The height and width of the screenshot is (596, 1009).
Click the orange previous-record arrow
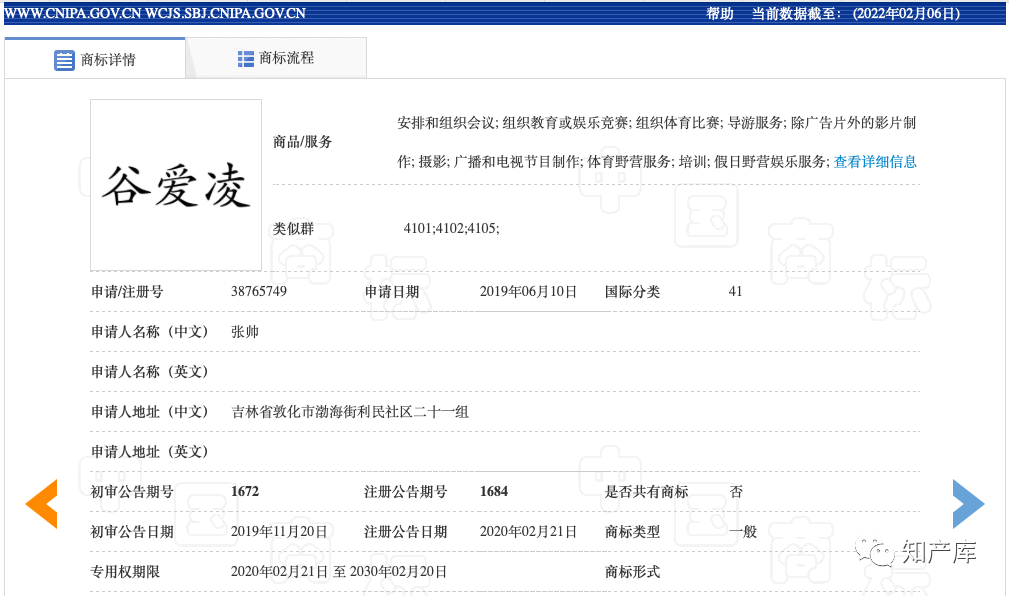click(42, 503)
